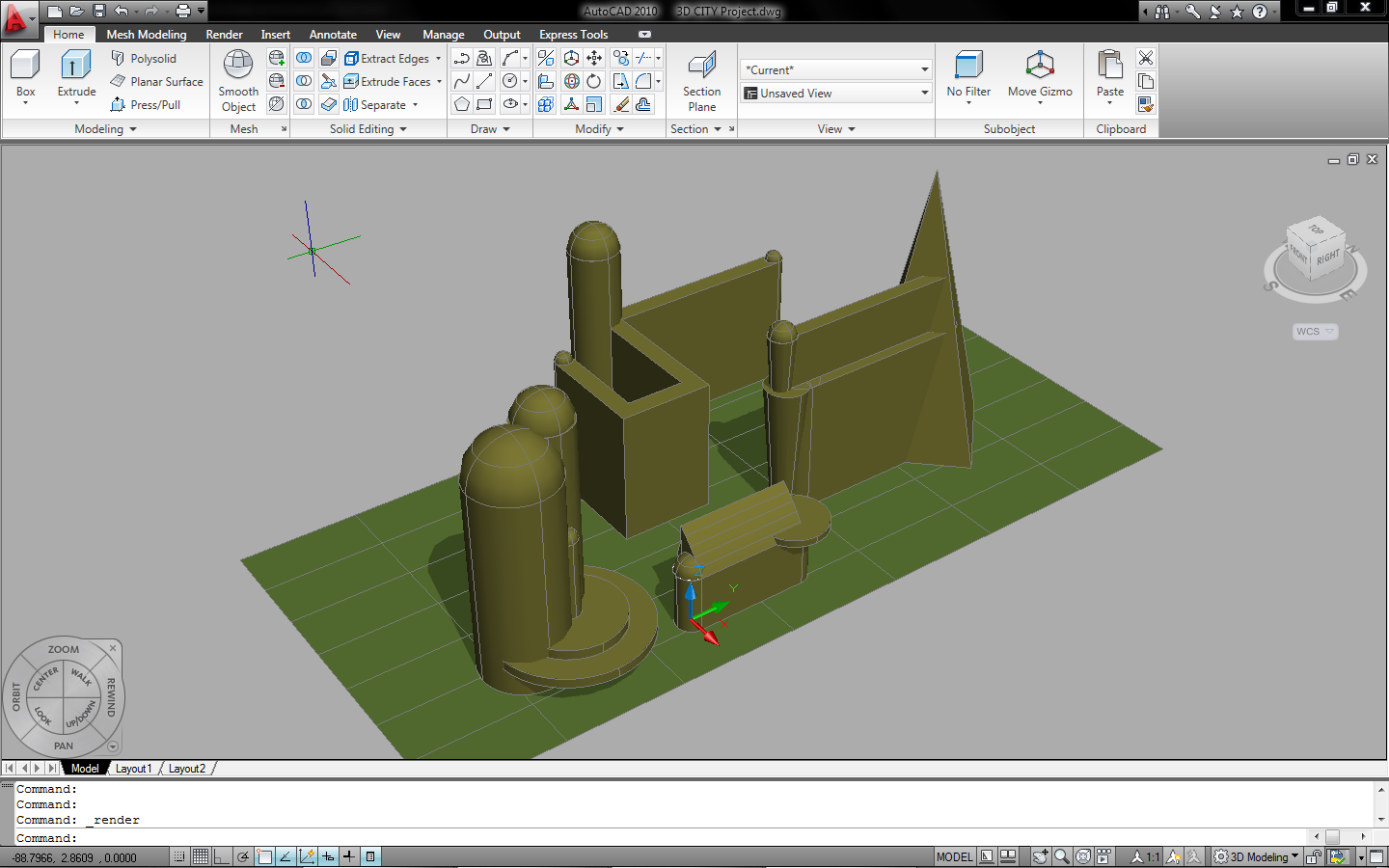Click the Section Plane tool
Viewport: 1389px width, 868px height.
701,68
